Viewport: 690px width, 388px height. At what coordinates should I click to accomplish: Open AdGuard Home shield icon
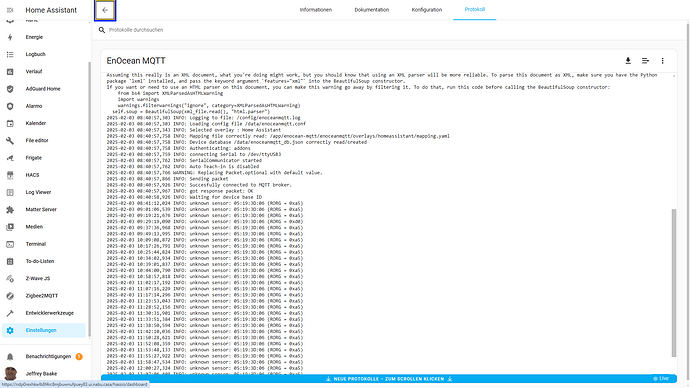tap(10, 89)
